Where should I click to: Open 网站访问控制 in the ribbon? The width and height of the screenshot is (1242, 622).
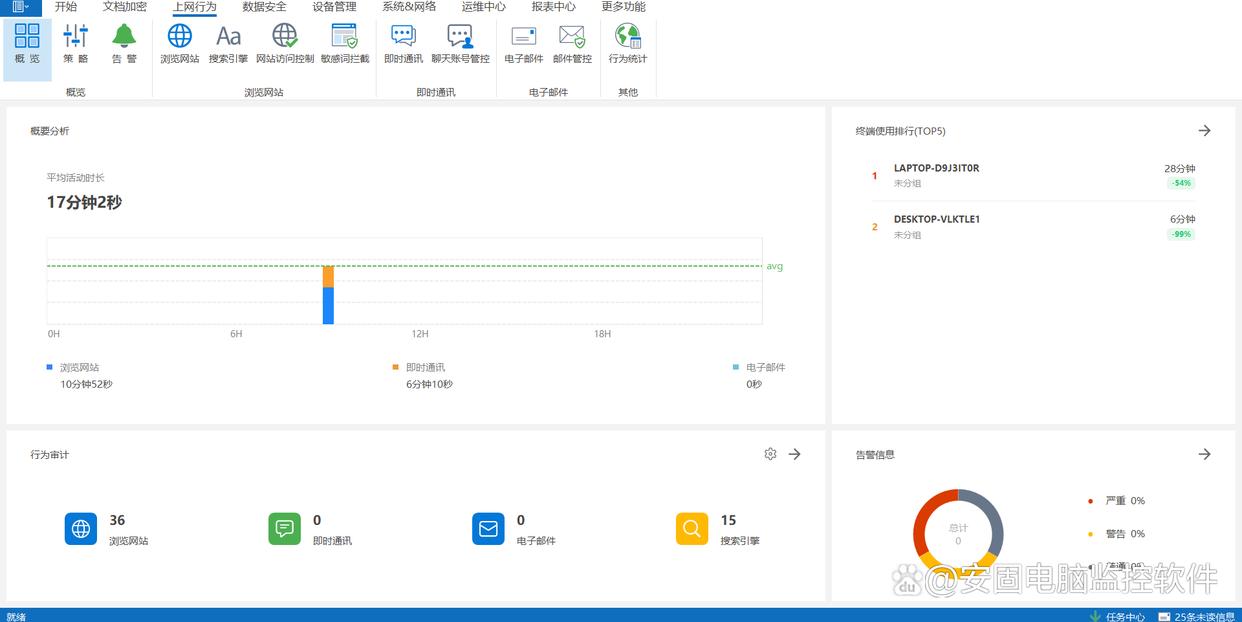285,44
